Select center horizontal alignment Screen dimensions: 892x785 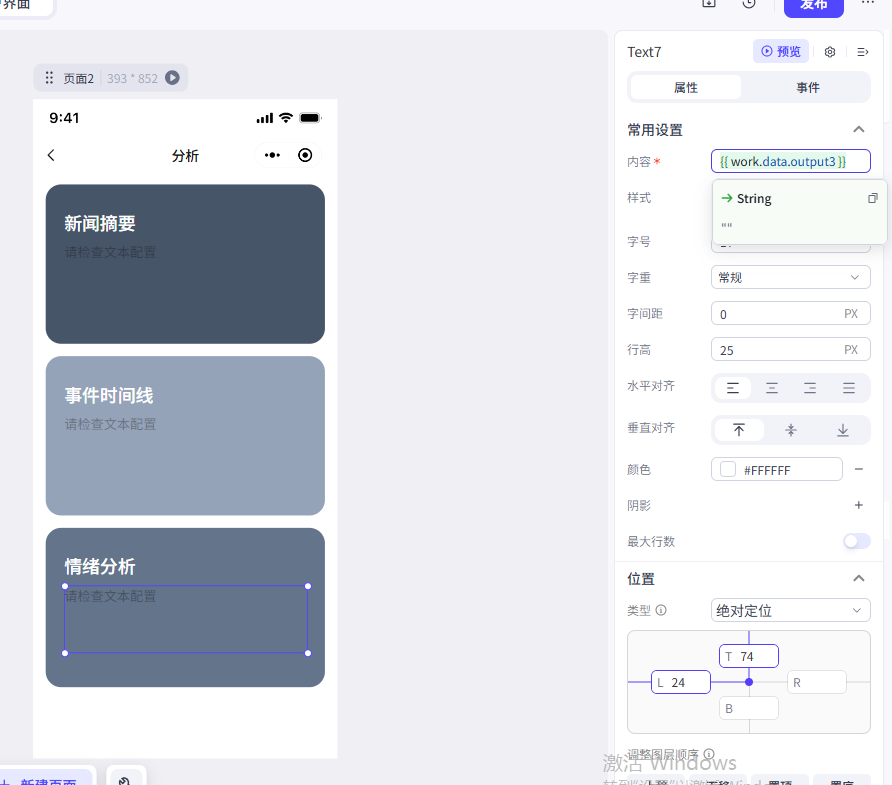(772, 388)
